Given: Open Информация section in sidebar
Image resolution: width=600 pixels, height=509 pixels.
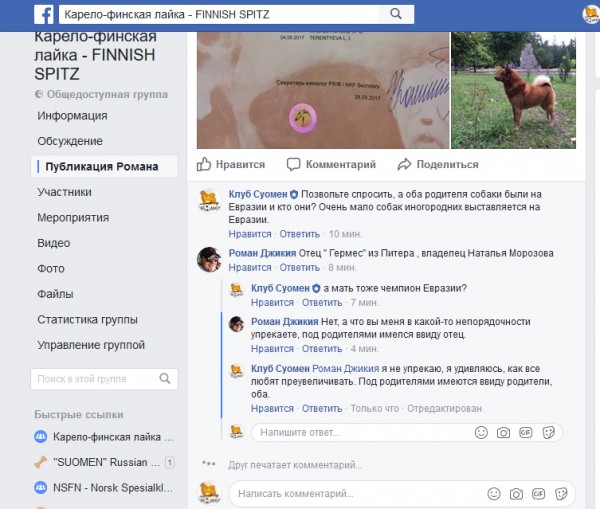Looking at the screenshot, I should click(72, 116).
